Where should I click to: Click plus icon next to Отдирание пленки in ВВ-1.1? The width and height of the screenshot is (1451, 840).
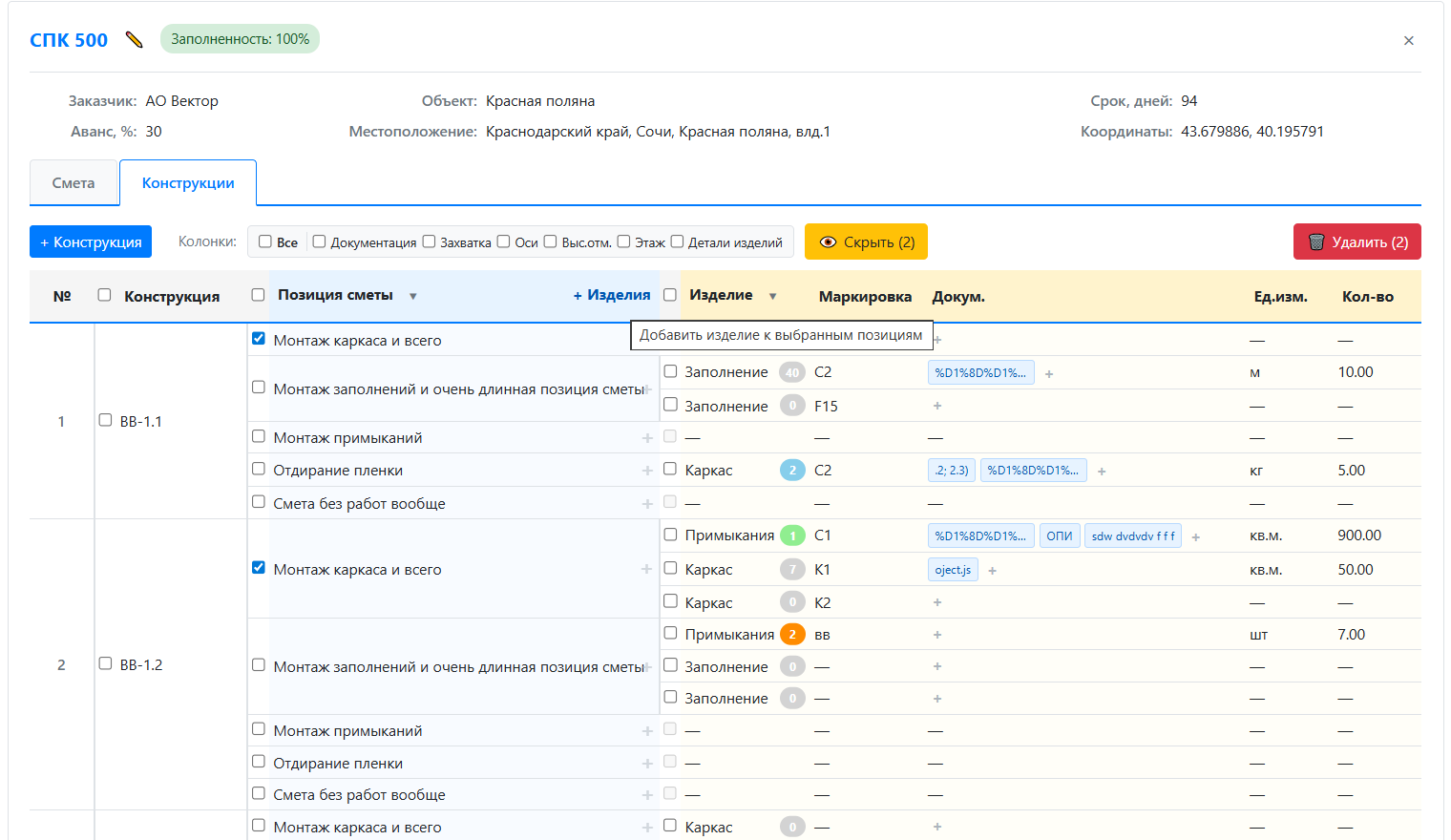click(647, 471)
